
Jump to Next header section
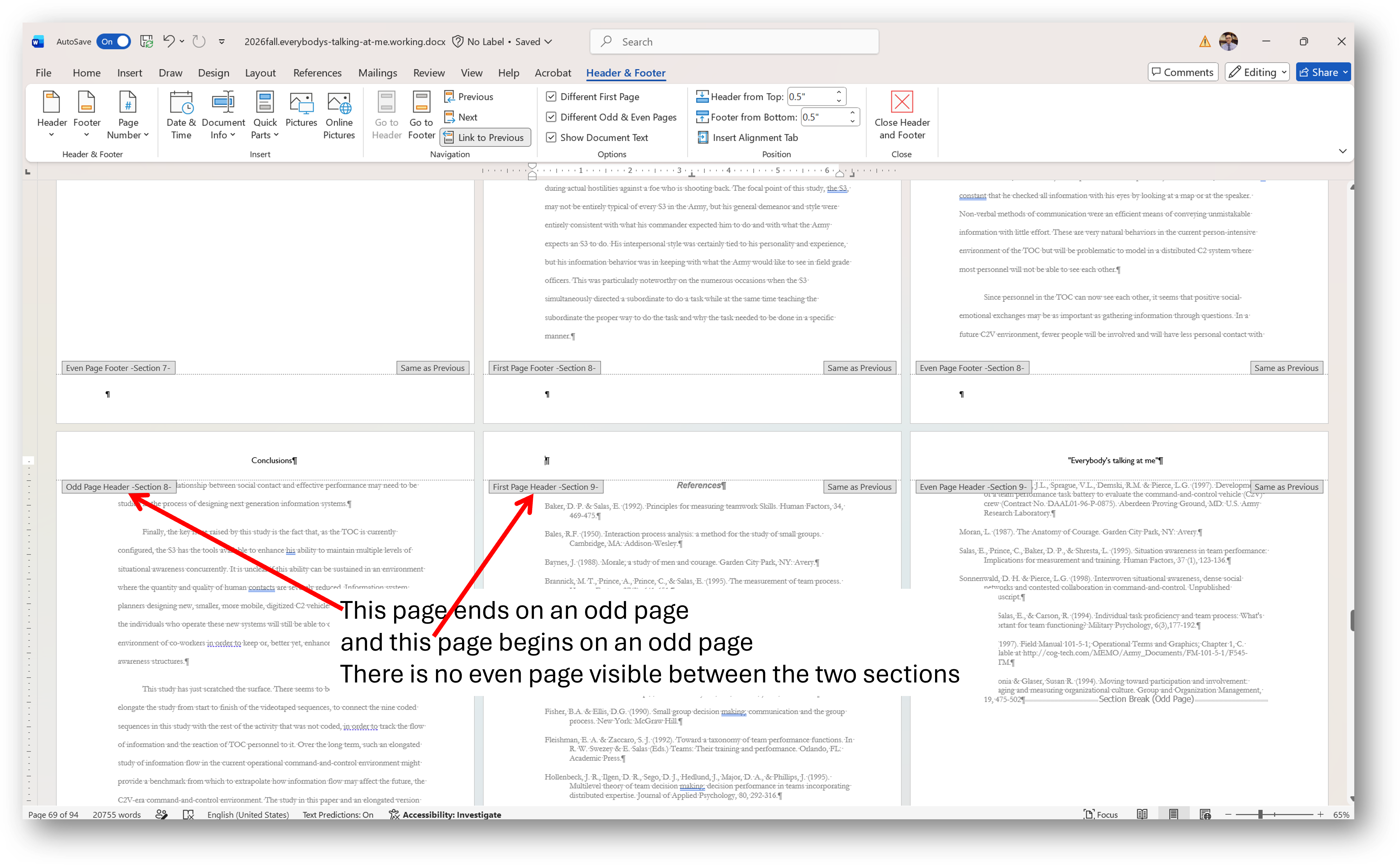(460, 117)
